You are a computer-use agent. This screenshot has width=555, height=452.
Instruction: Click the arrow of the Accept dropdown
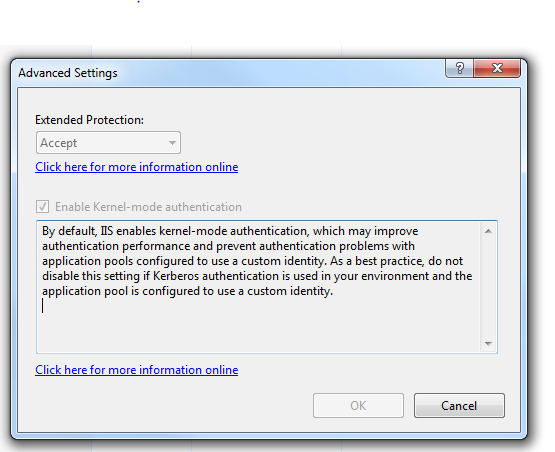[x=172, y=143]
